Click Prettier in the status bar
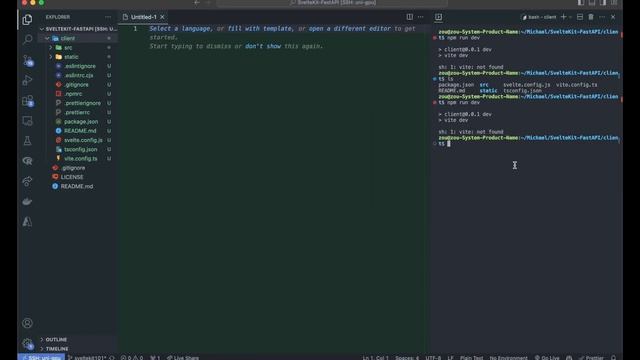 (x=591, y=358)
